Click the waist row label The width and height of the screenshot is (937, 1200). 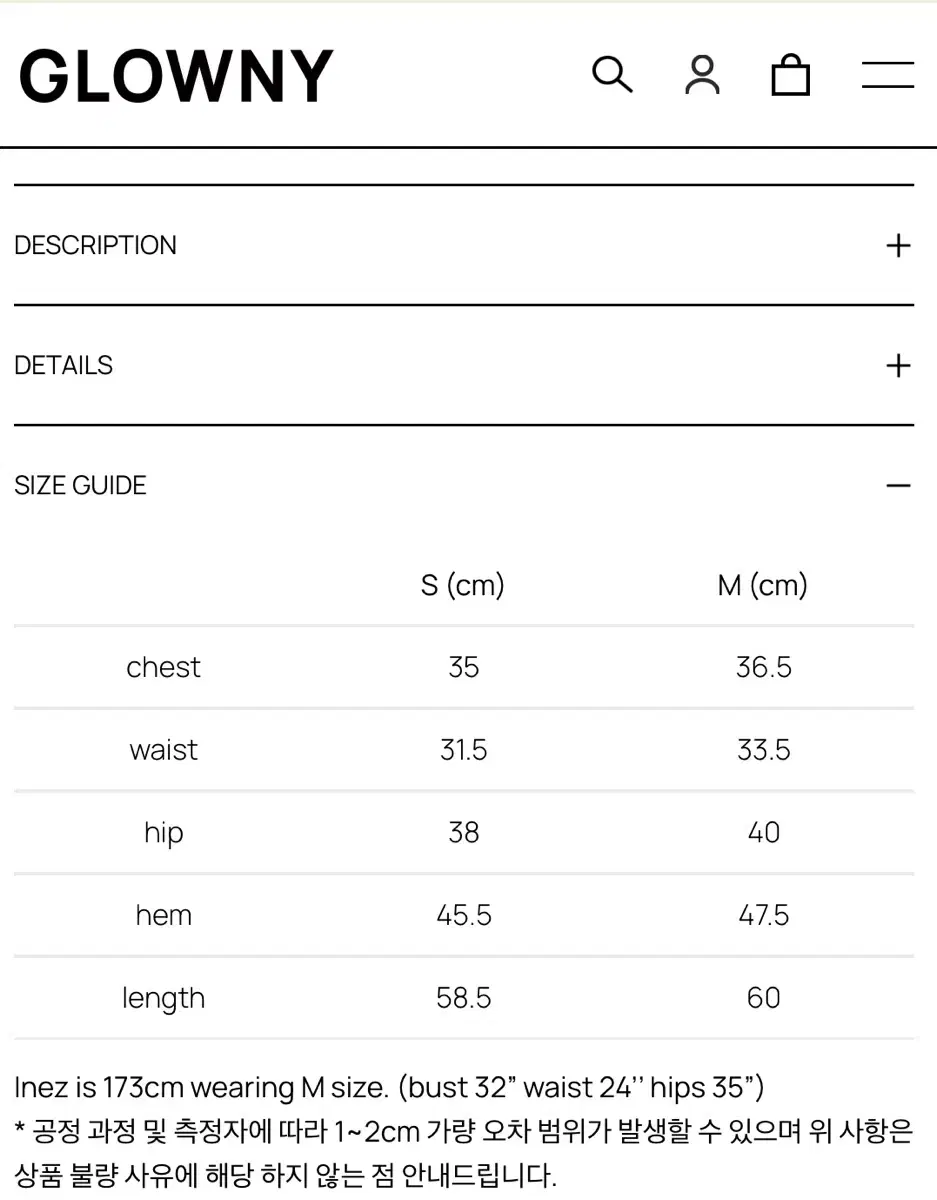[163, 750]
